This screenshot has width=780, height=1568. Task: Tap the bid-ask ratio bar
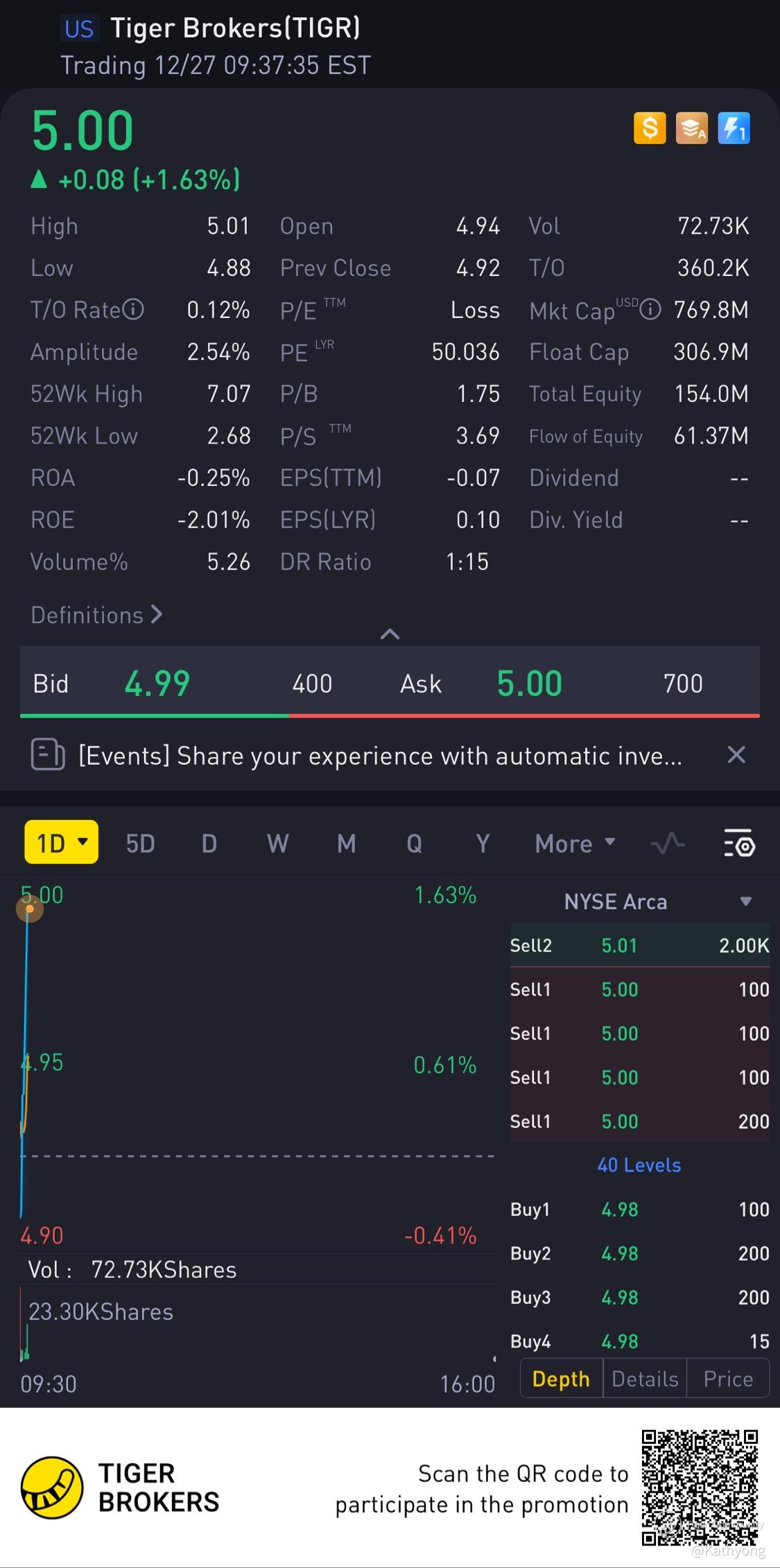pos(390,715)
